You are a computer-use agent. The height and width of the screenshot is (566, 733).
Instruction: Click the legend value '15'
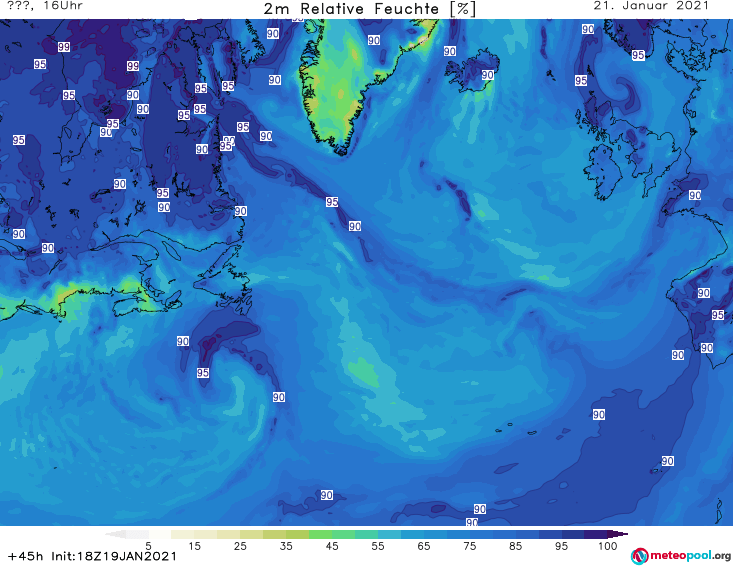[x=194, y=546]
